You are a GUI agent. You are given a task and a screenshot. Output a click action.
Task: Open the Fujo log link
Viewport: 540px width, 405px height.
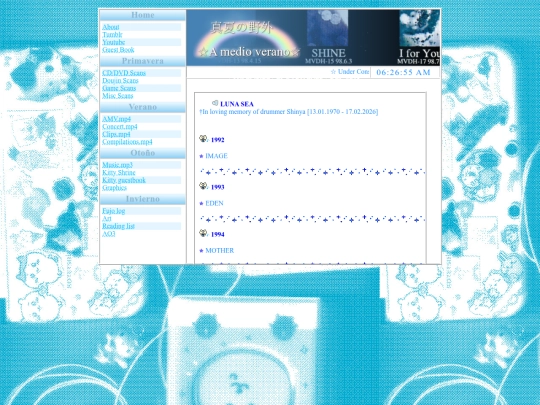pyautogui.click(x=114, y=210)
